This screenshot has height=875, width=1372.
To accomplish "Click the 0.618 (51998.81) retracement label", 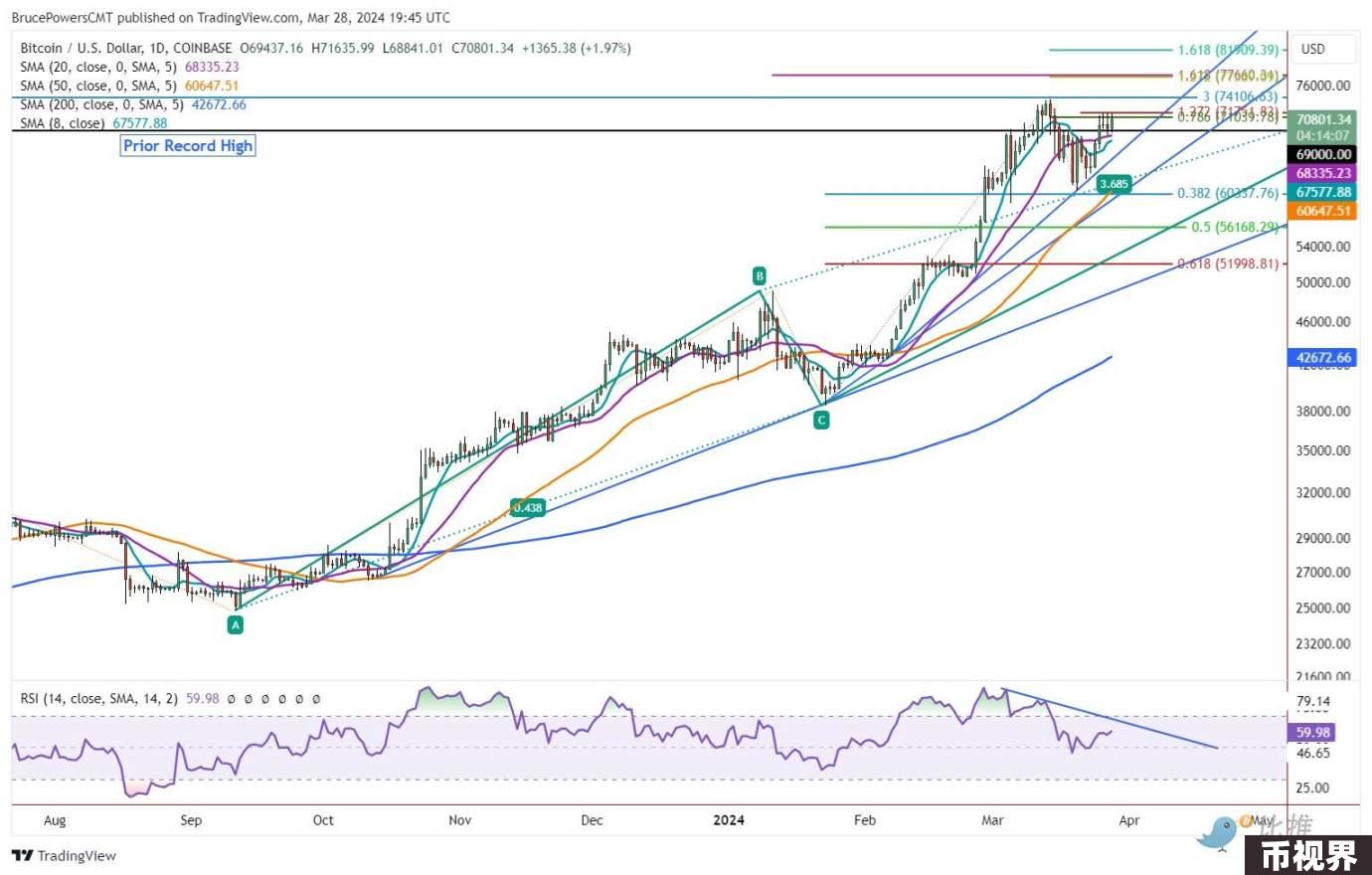I will coord(1228,263).
